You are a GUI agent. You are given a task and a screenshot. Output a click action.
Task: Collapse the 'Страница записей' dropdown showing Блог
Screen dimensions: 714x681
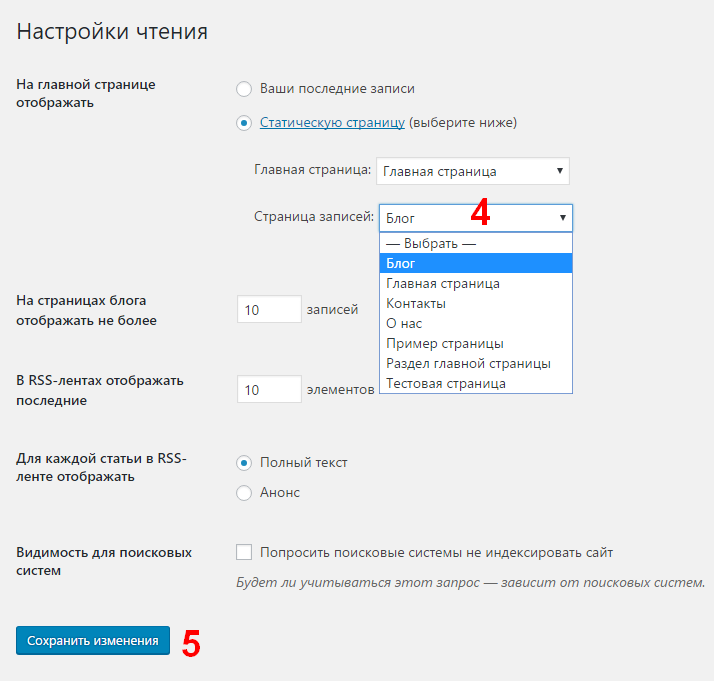(476, 218)
